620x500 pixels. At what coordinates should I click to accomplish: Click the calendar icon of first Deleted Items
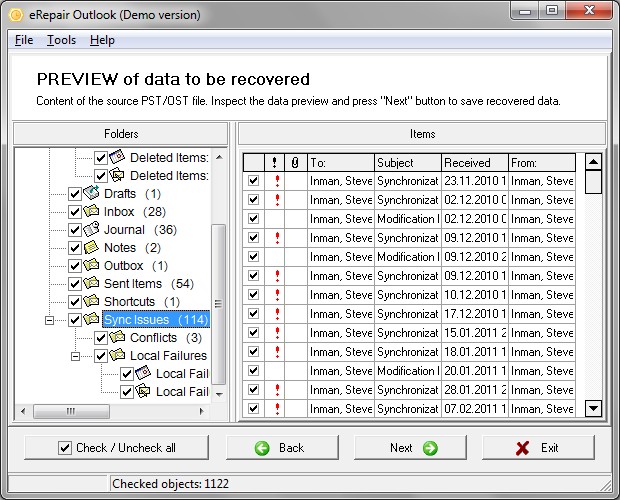coord(117,157)
